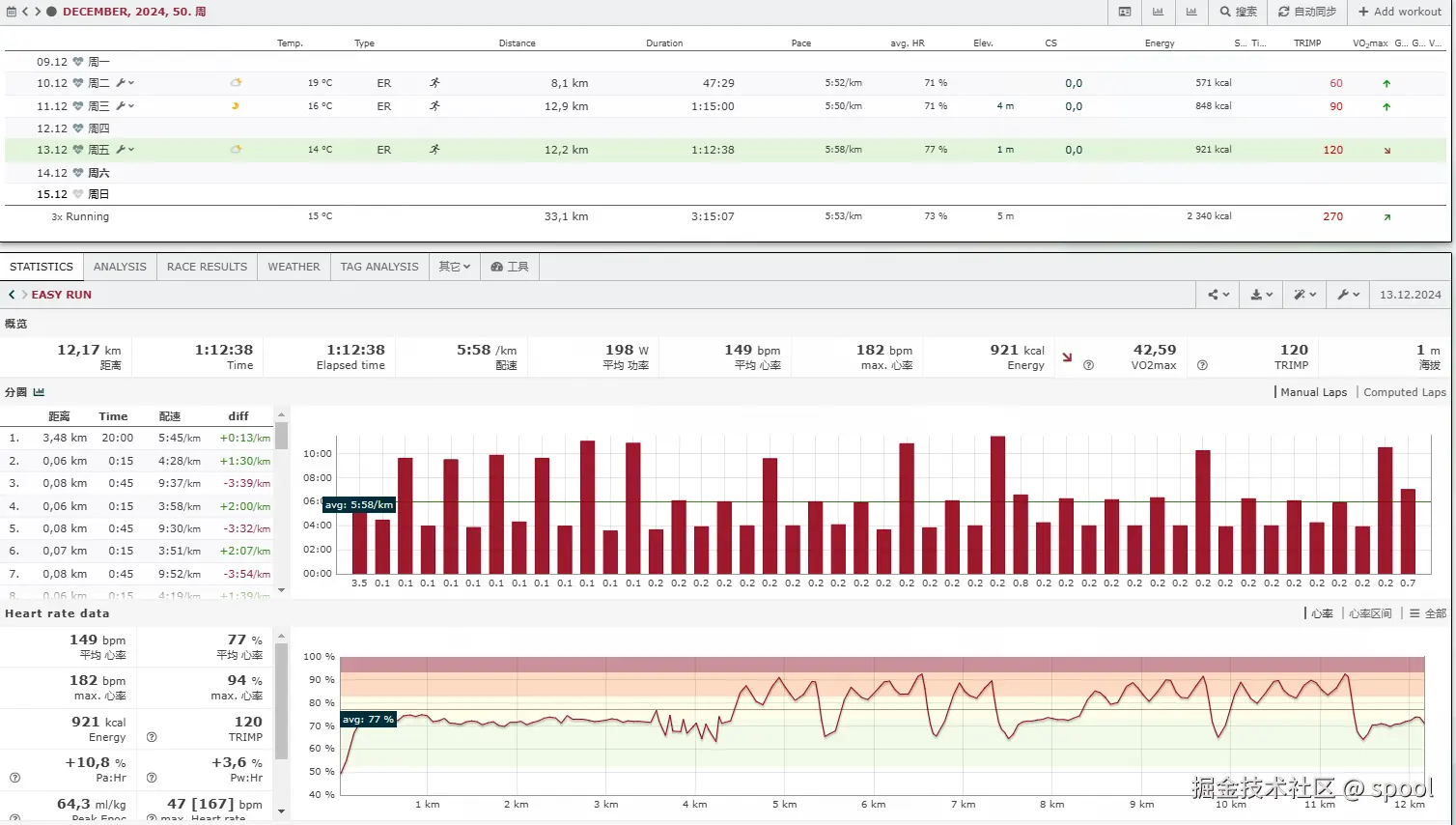
Task: Click the heart icon next to 15.12
Action: coord(78,194)
